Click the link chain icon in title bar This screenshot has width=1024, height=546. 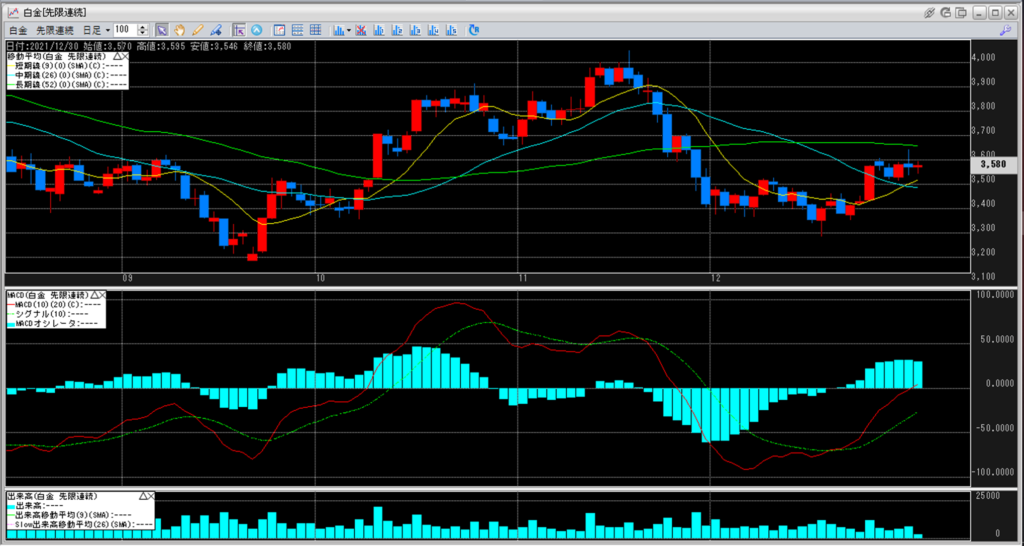pyautogui.click(x=929, y=12)
